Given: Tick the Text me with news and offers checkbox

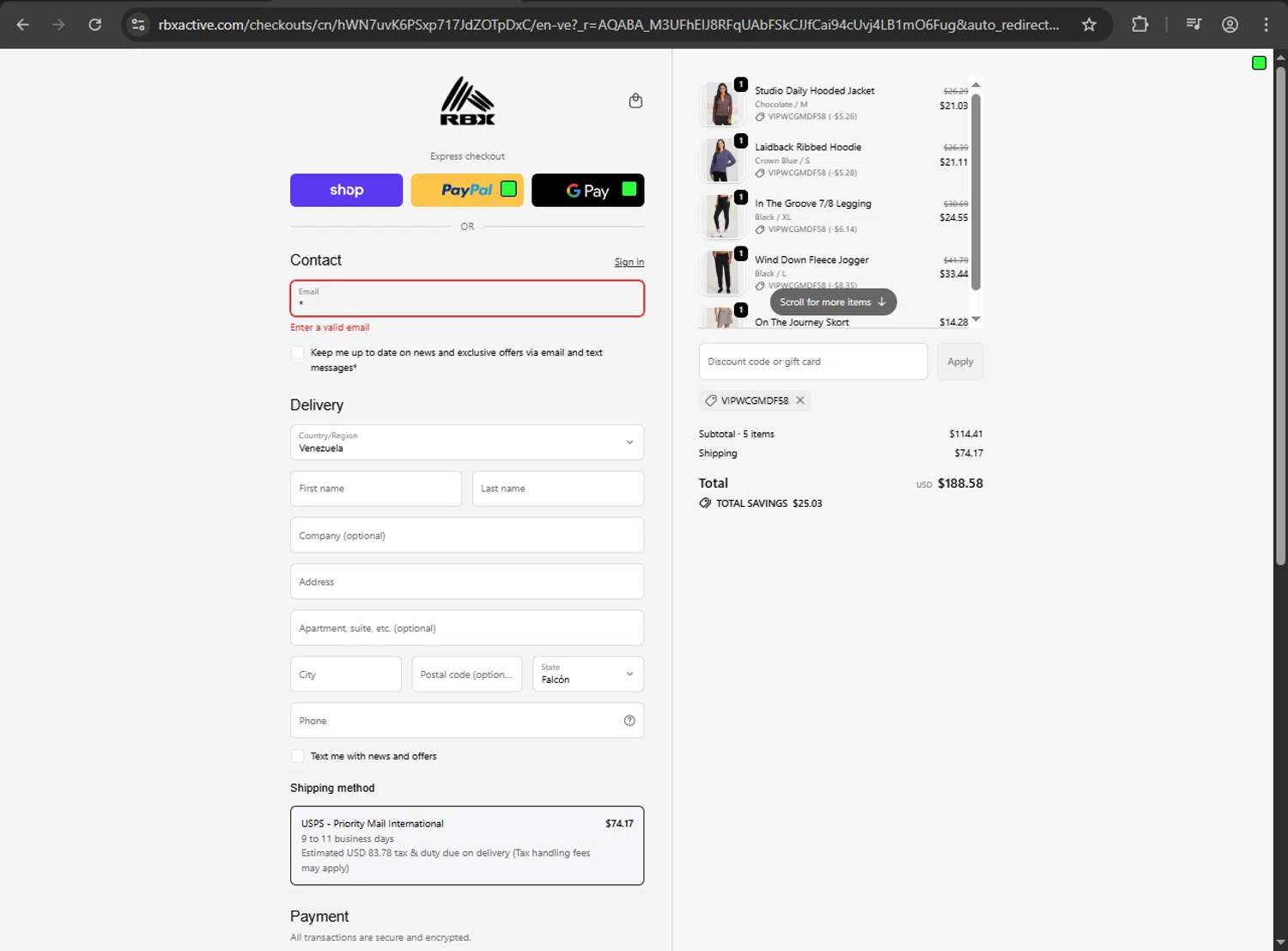Looking at the screenshot, I should click(x=297, y=756).
